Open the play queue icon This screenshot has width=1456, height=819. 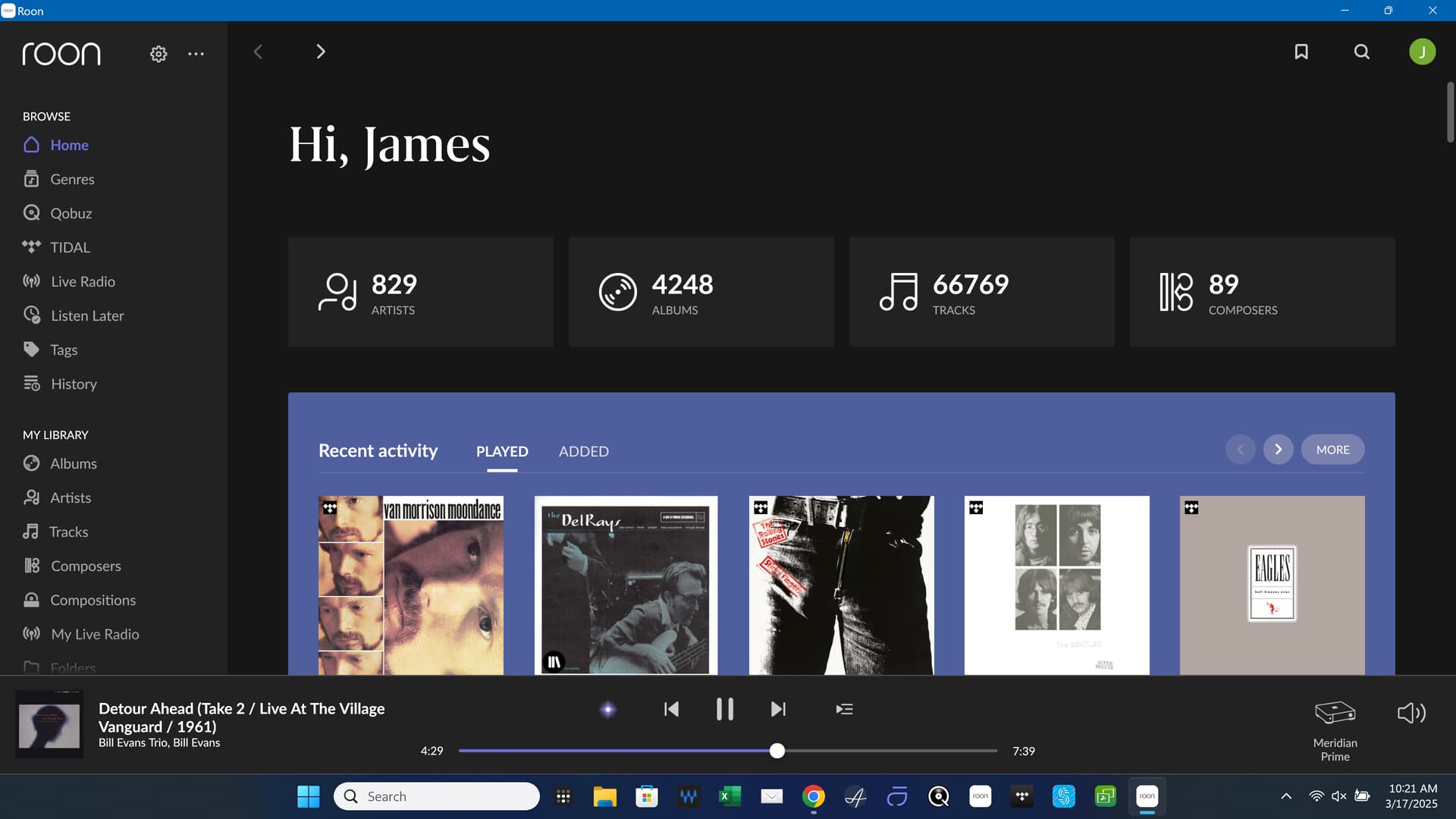(844, 709)
